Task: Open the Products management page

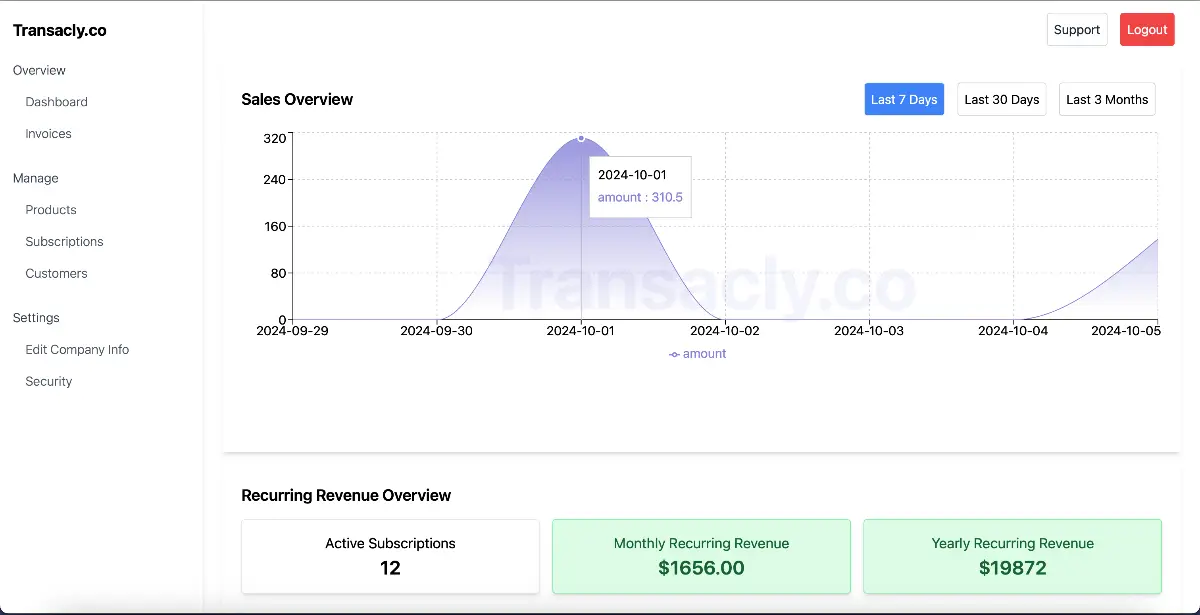Action: click(x=51, y=210)
